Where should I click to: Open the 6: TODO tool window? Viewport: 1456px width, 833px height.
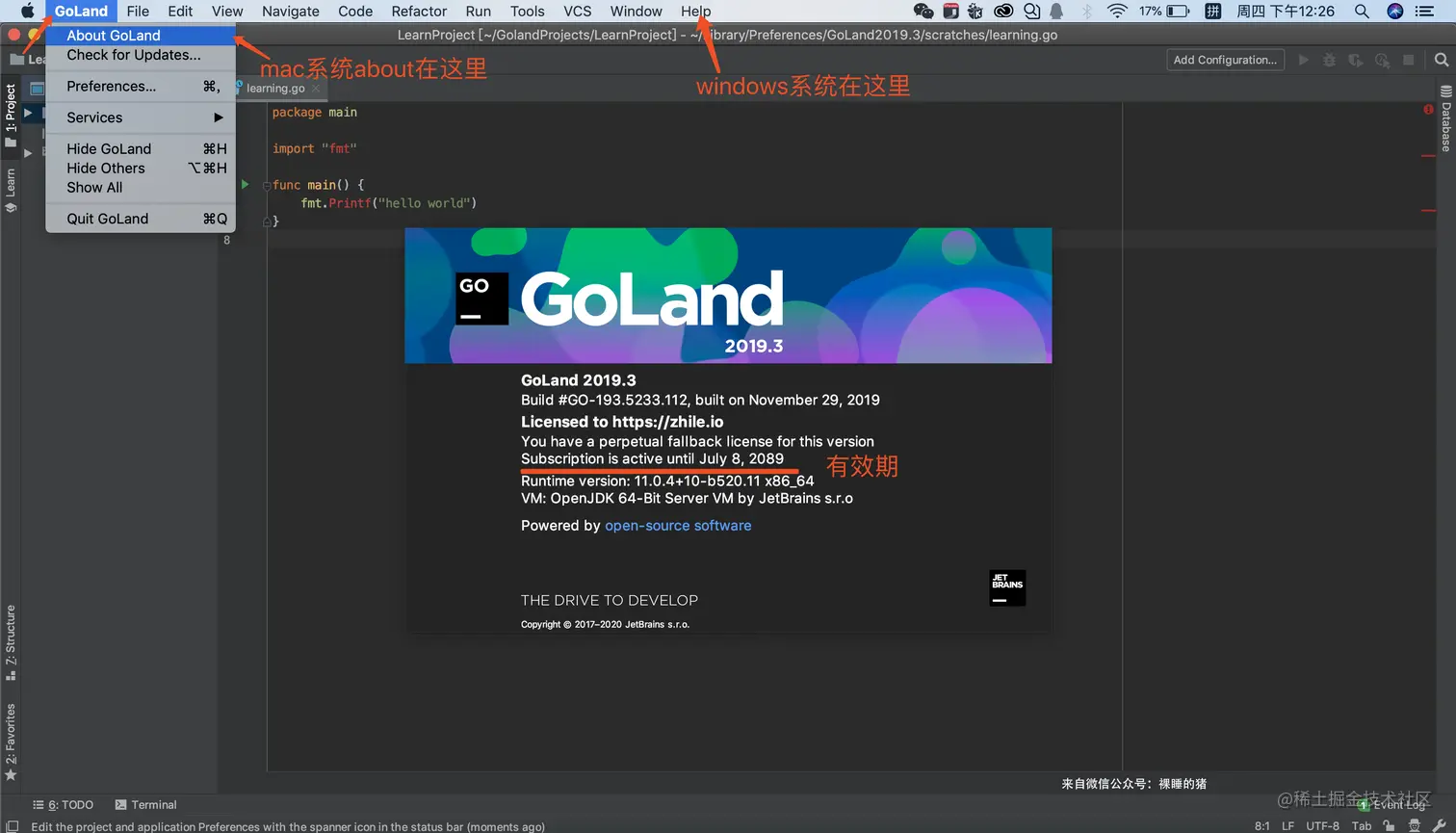[64, 804]
